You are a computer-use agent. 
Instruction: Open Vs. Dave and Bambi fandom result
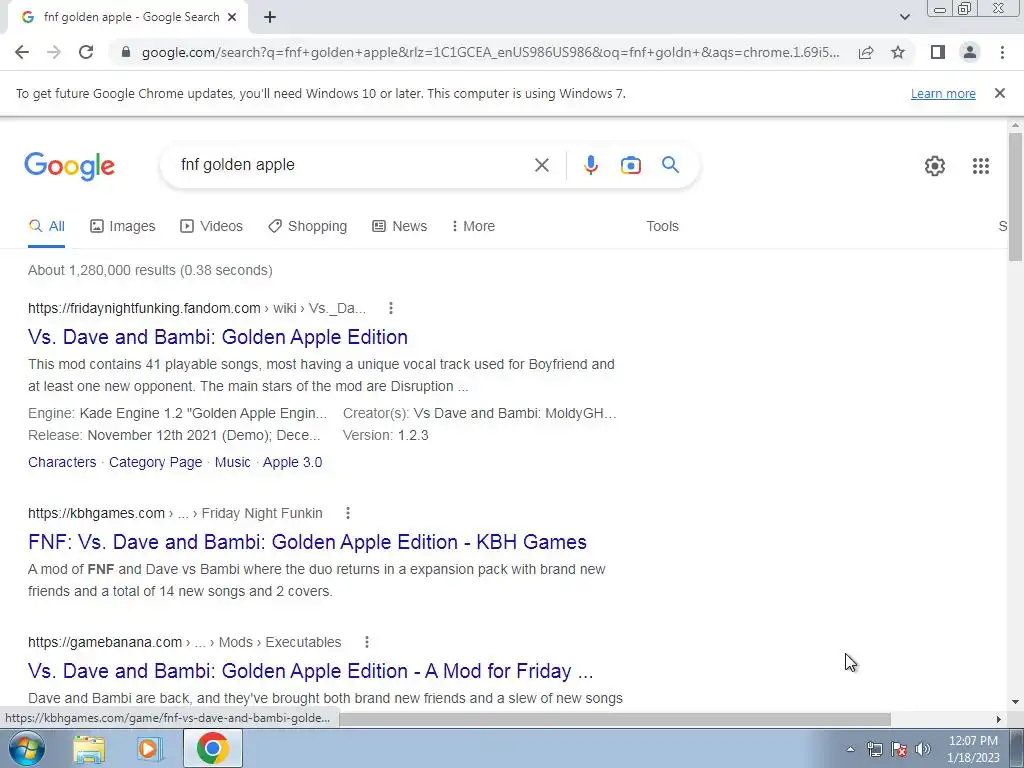(x=217, y=337)
